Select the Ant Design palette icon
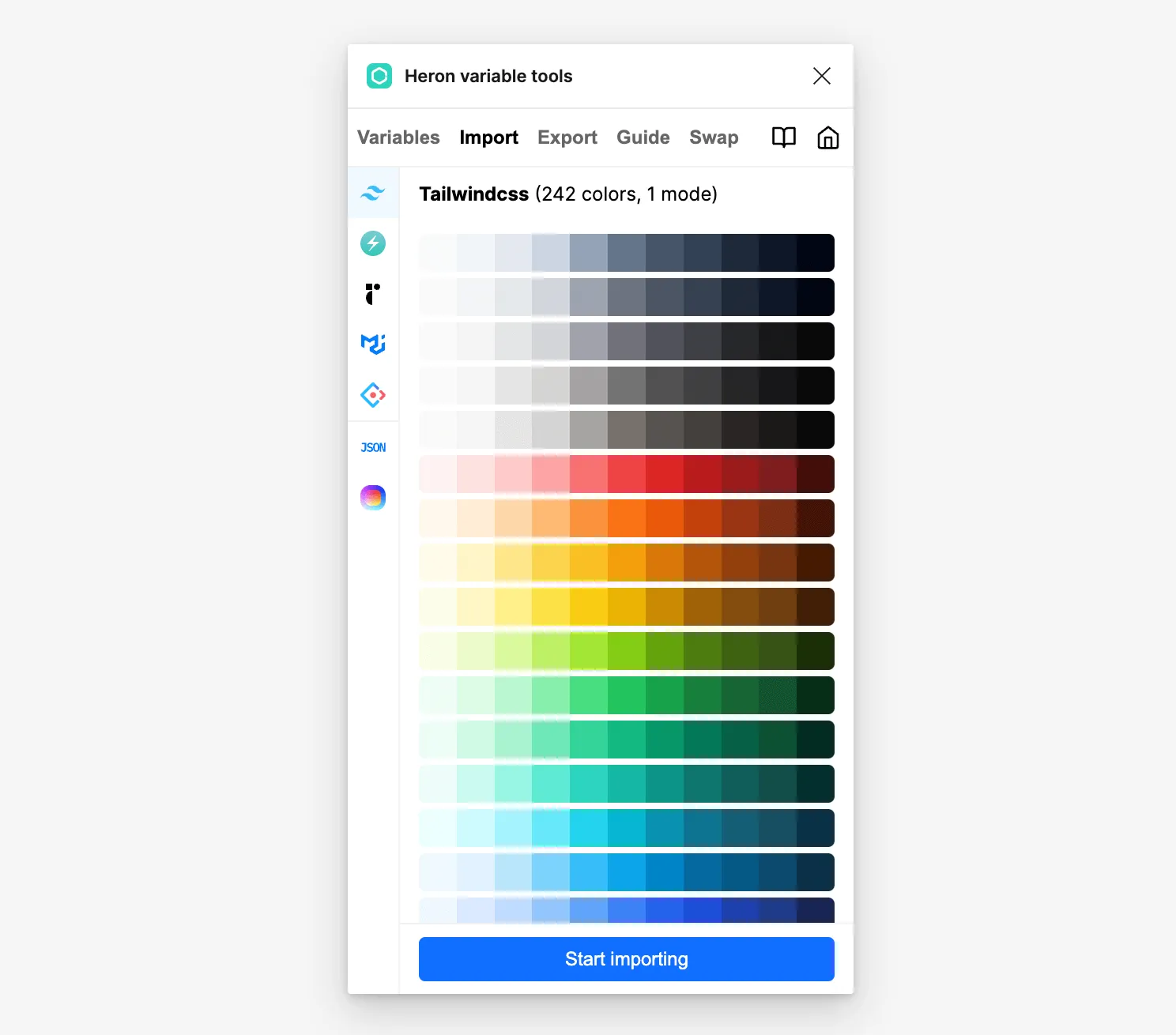The width and height of the screenshot is (1176, 1035). (373, 394)
